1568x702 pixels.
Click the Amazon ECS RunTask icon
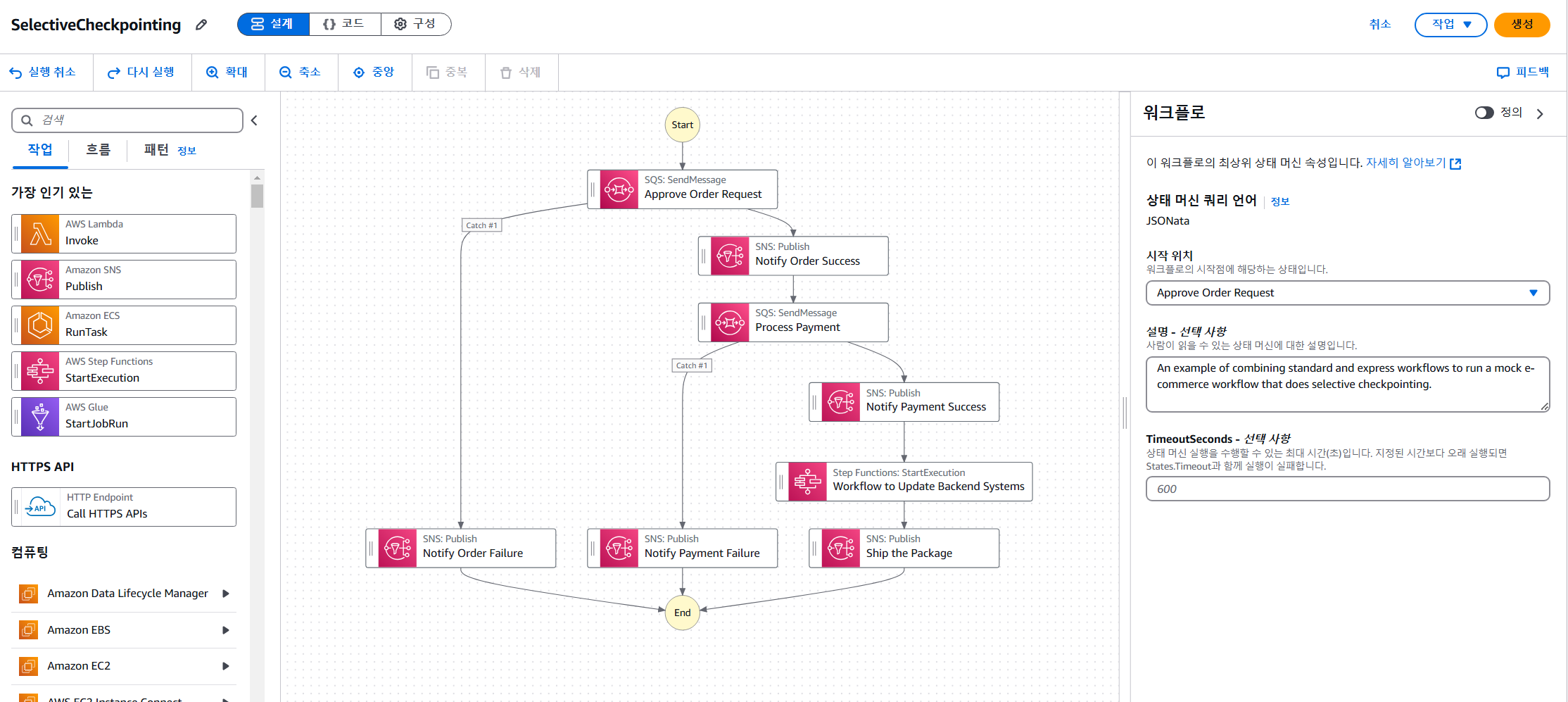(x=40, y=325)
